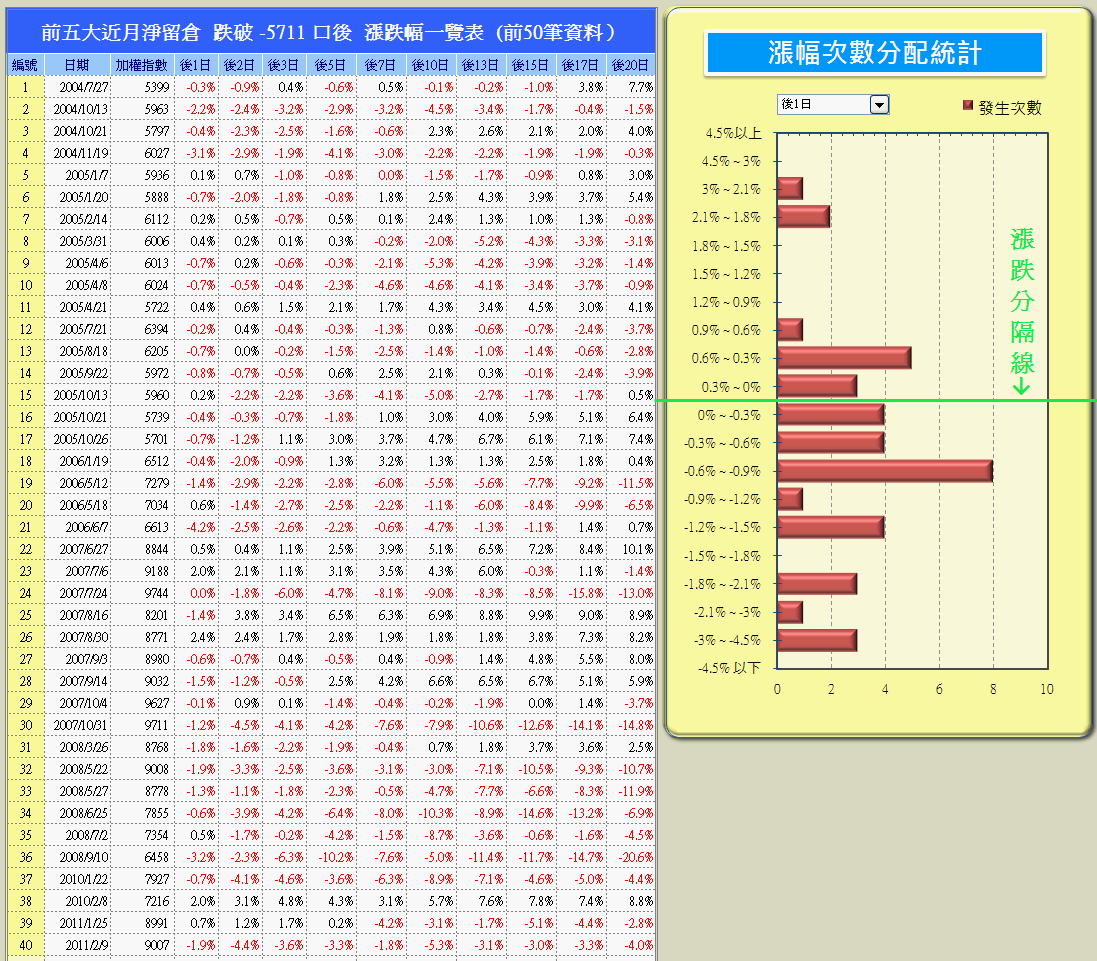Select the 後1日 column header in the table
Image resolution: width=1097 pixels, height=961 pixels.
point(195,65)
